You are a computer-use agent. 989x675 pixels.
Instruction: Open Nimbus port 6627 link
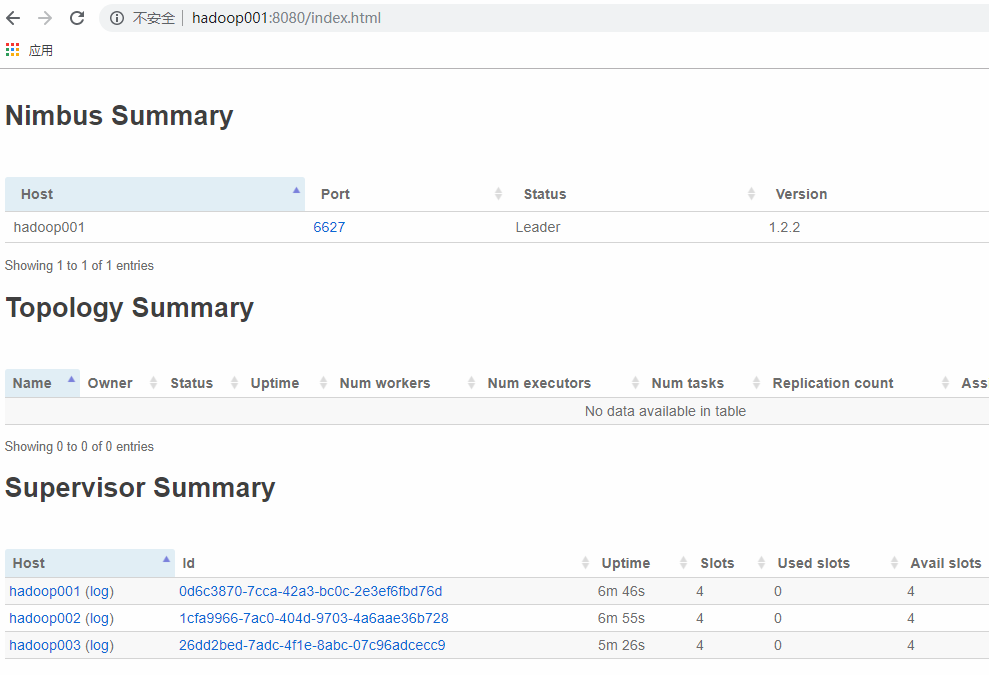tap(329, 227)
